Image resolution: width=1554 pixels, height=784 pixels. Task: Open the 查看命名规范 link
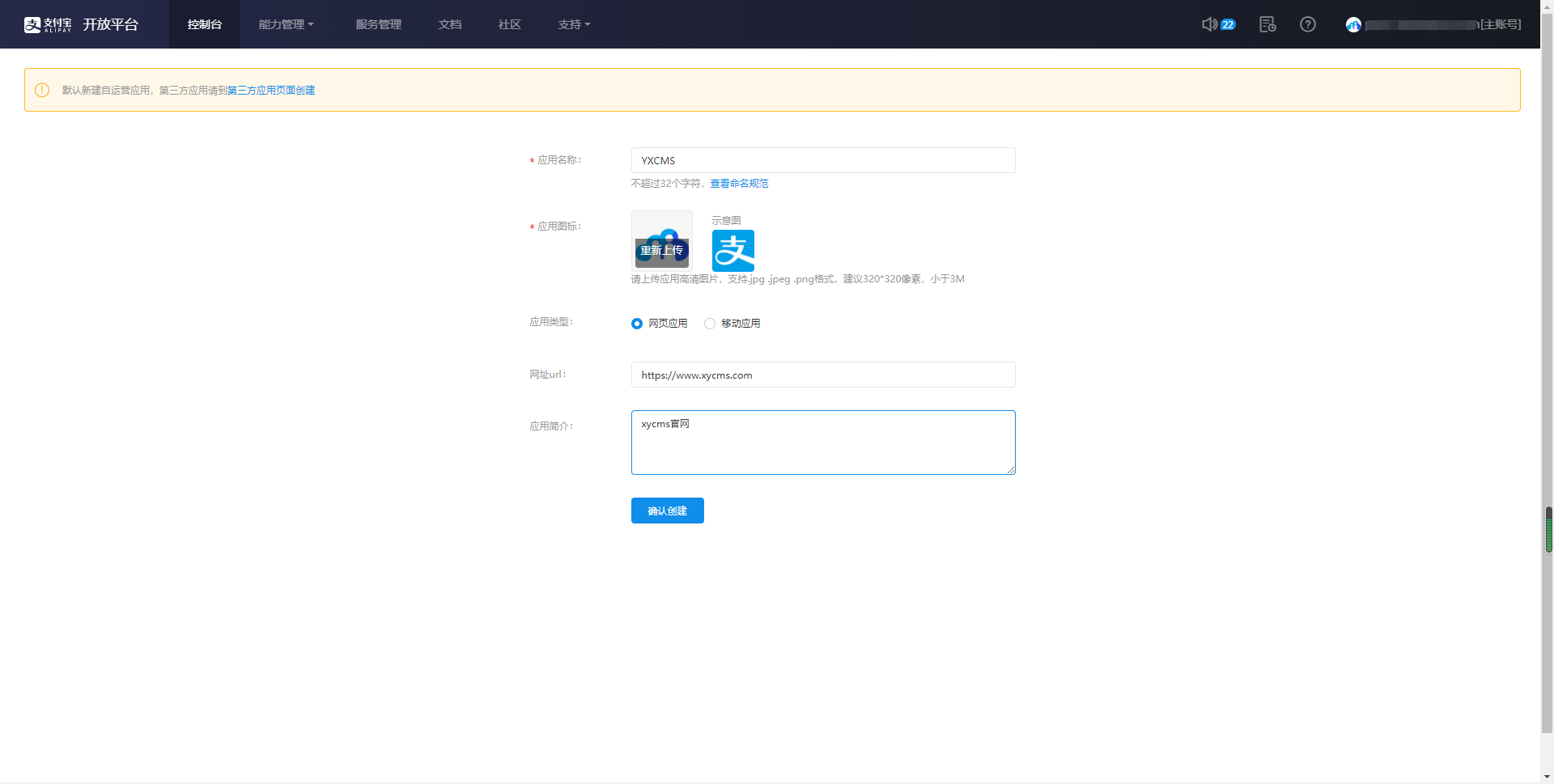740,184
